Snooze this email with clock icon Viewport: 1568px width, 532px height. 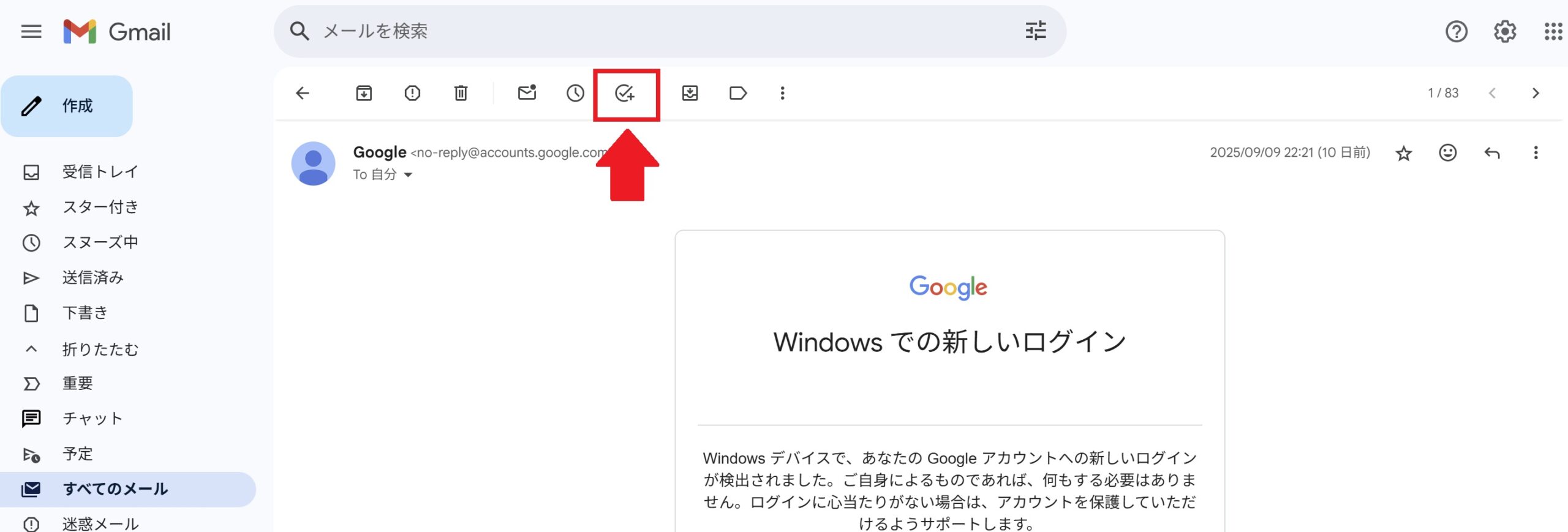575,93
